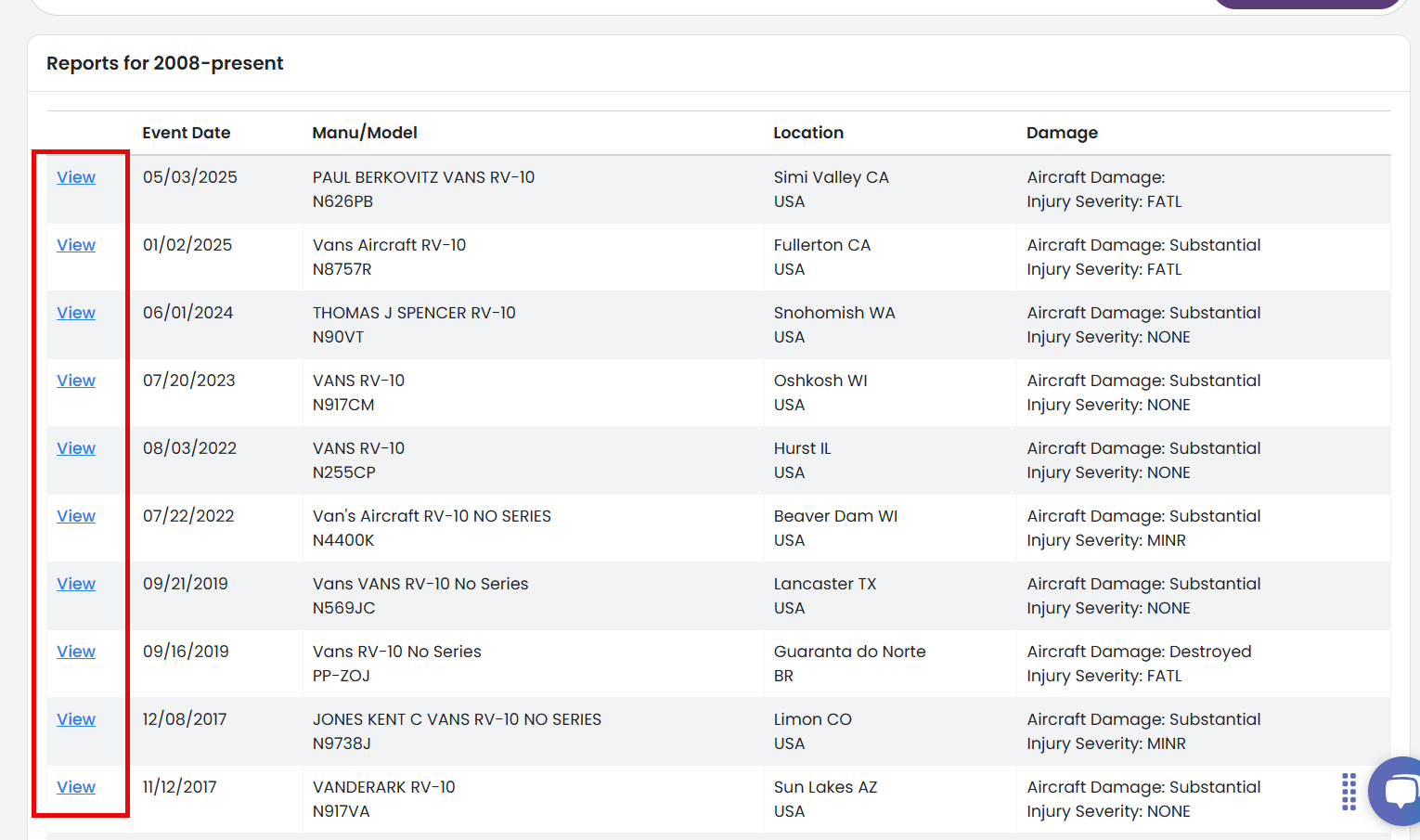
Task: Click the Limon CO location
Action: (813, 719)
